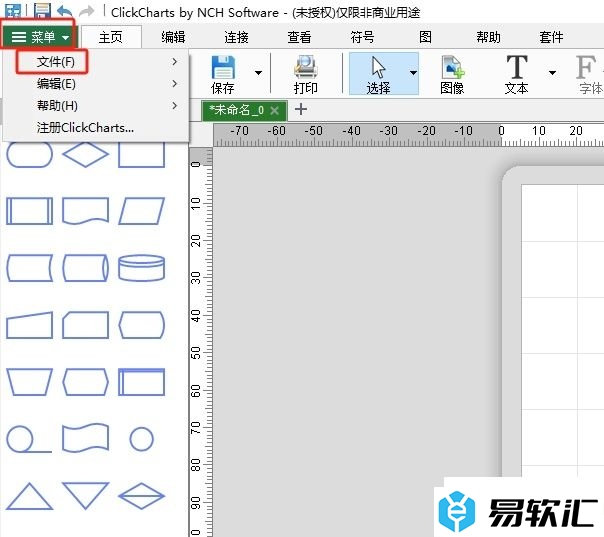Screen dimensions: 604x537
Task: Pick the hexagon preparation shape
Action: [86, 382]
